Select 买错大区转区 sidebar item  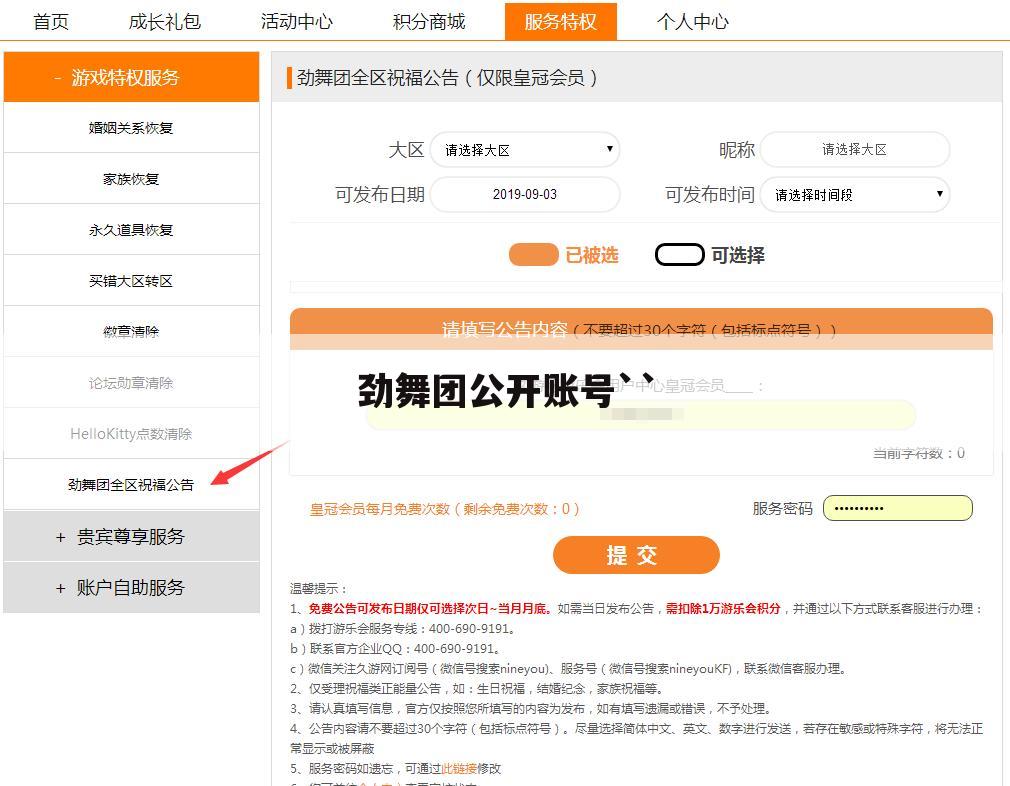tap(131, 280)
